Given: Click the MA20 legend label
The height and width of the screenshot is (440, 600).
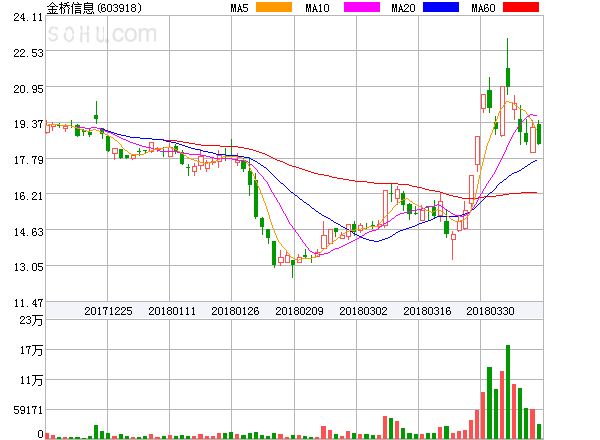Looking at the screenshot, I should [403, 8].
